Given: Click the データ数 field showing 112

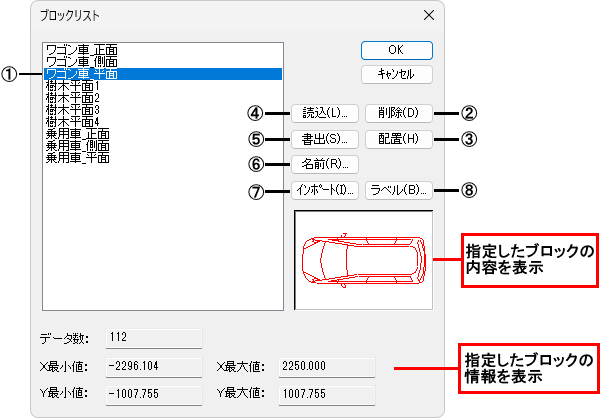Looking at the screenshot, I should click(x=154, y=338).
